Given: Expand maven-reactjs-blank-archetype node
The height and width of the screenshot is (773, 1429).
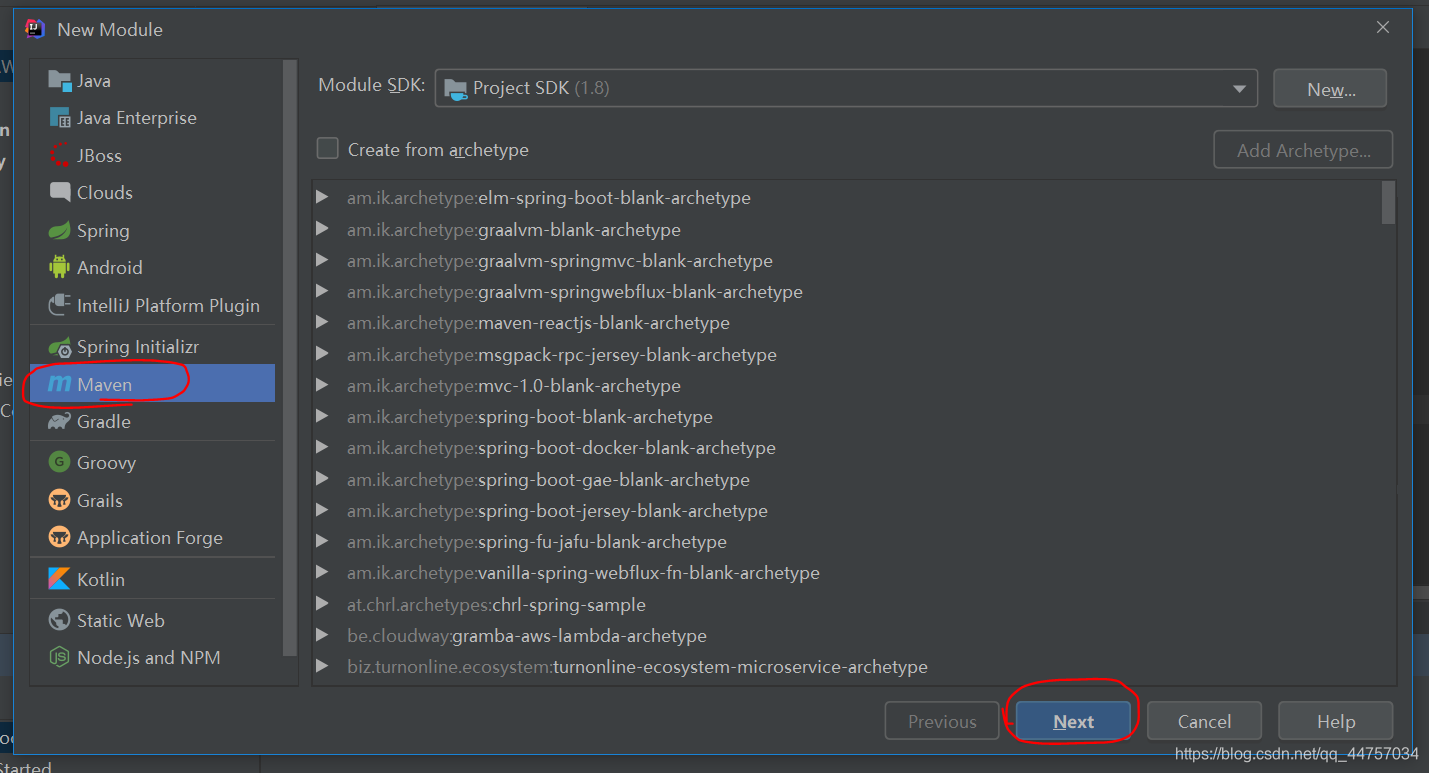Looking at the screenshot, I should point(322,322).
